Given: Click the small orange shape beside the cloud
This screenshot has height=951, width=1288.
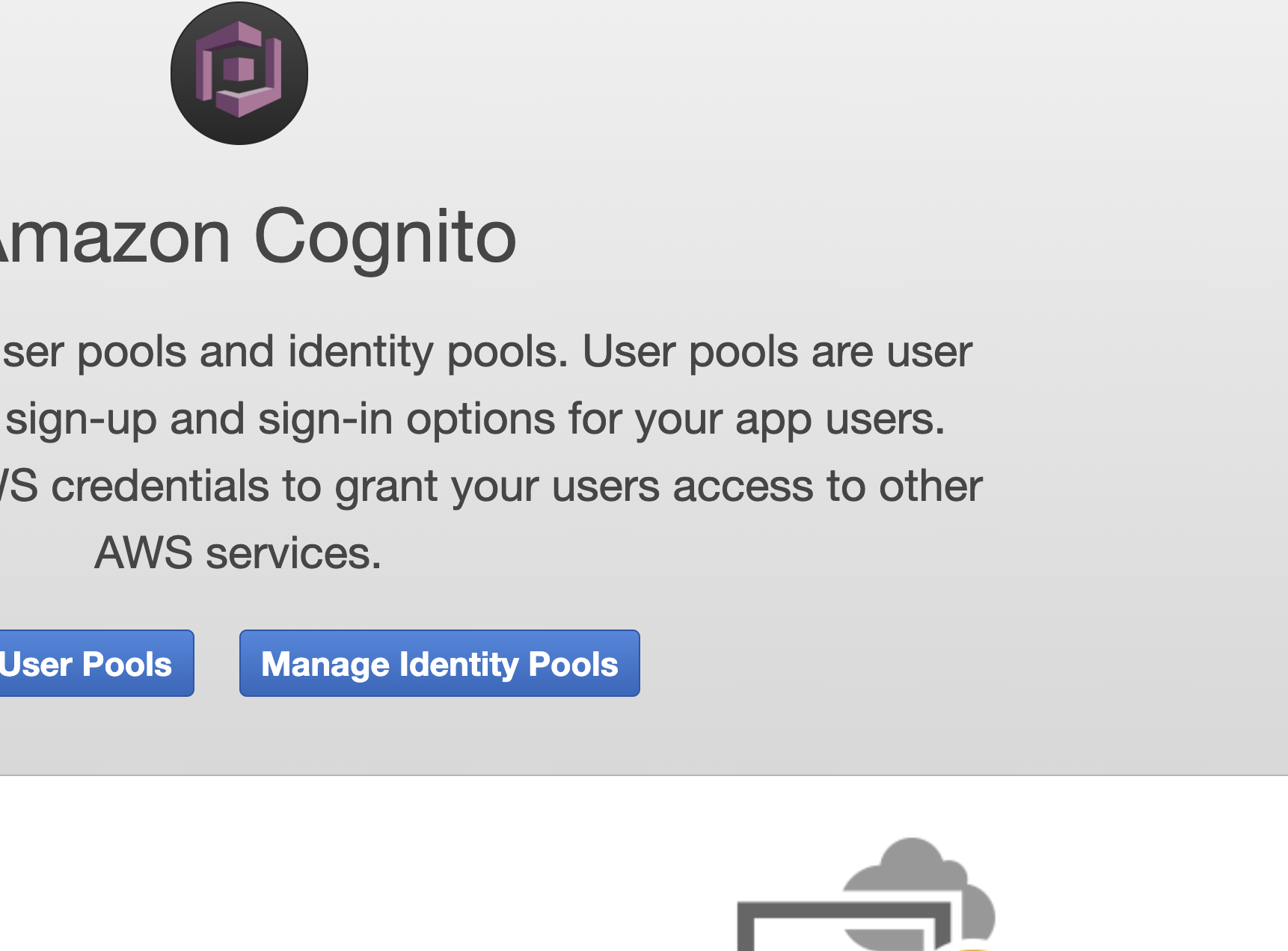Looking at the screenshot, I should tap(972, 945).
